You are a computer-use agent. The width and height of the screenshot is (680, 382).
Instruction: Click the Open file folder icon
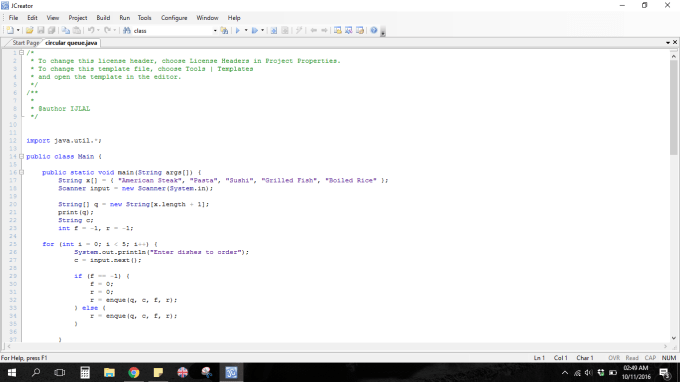tap(29, 30)
